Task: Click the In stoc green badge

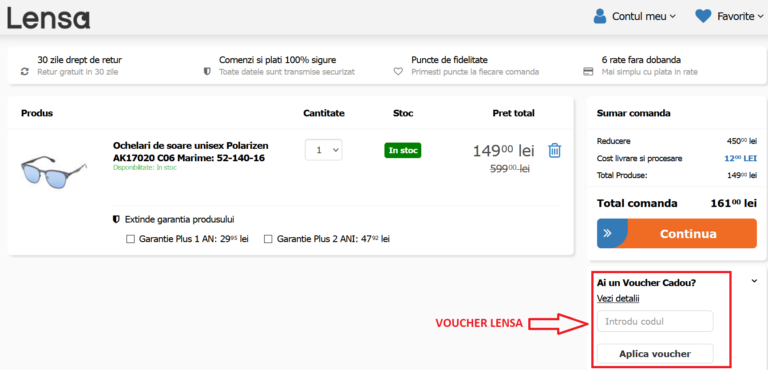Action: pyautogui.click(x=403, y=150)
